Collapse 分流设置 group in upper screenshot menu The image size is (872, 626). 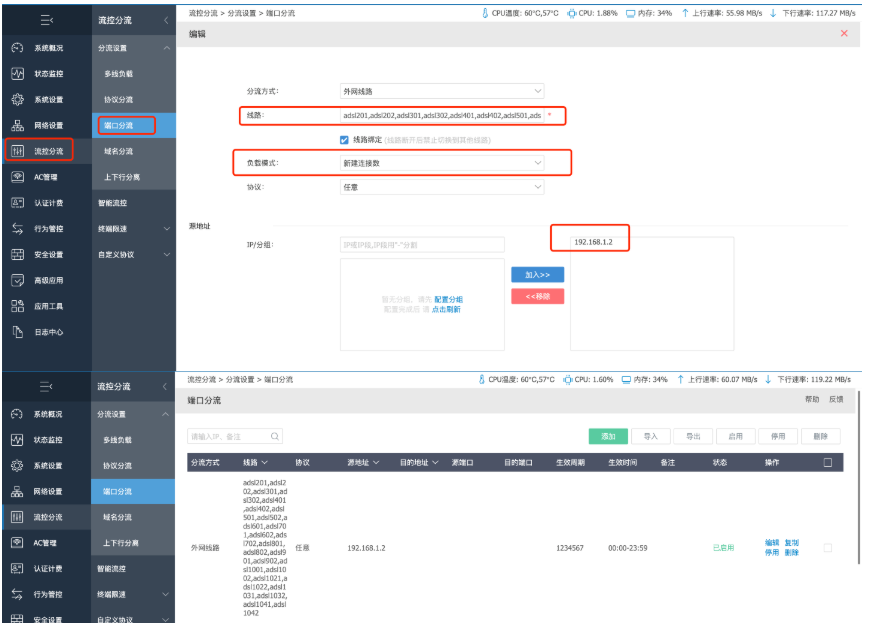click(167, 48)
